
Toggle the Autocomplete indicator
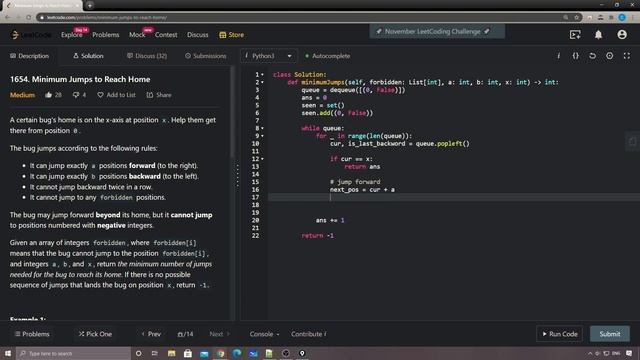click(327, 56)
